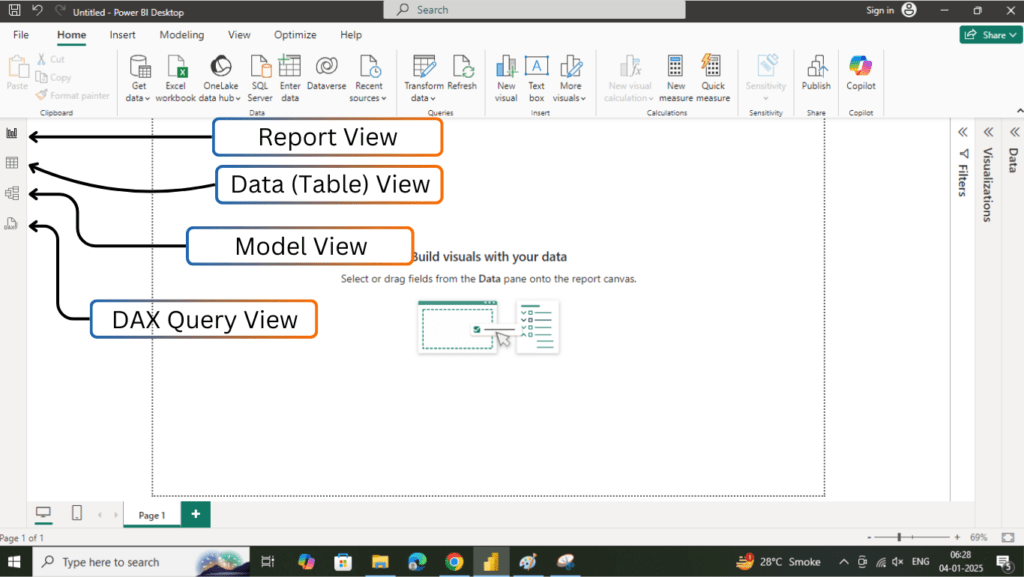Open the Help tab
The width and height of the screenshot is (1024, 577).
tap(351, 35)
